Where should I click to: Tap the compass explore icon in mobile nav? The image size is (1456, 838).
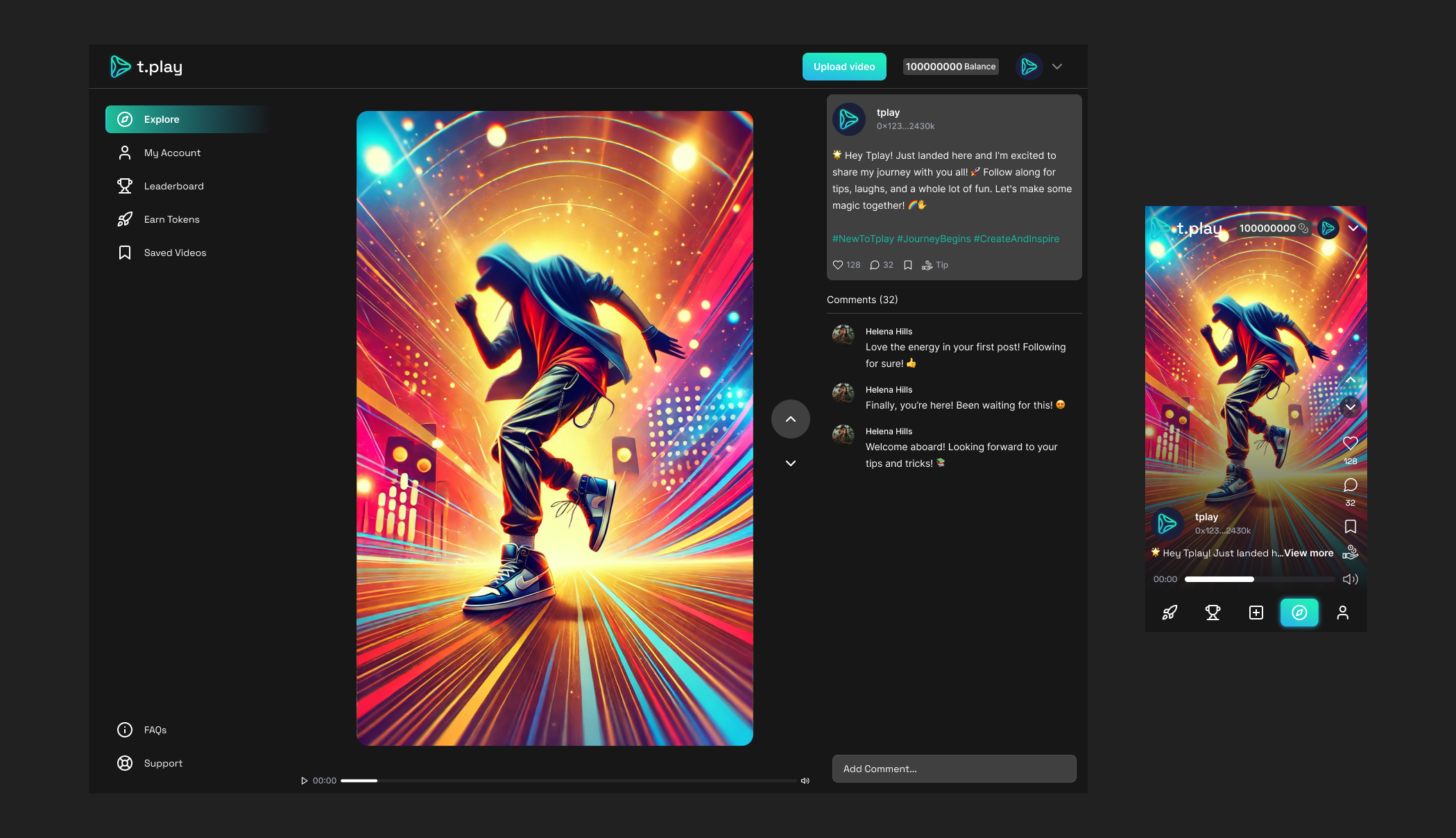click(x=1299, y=613)
